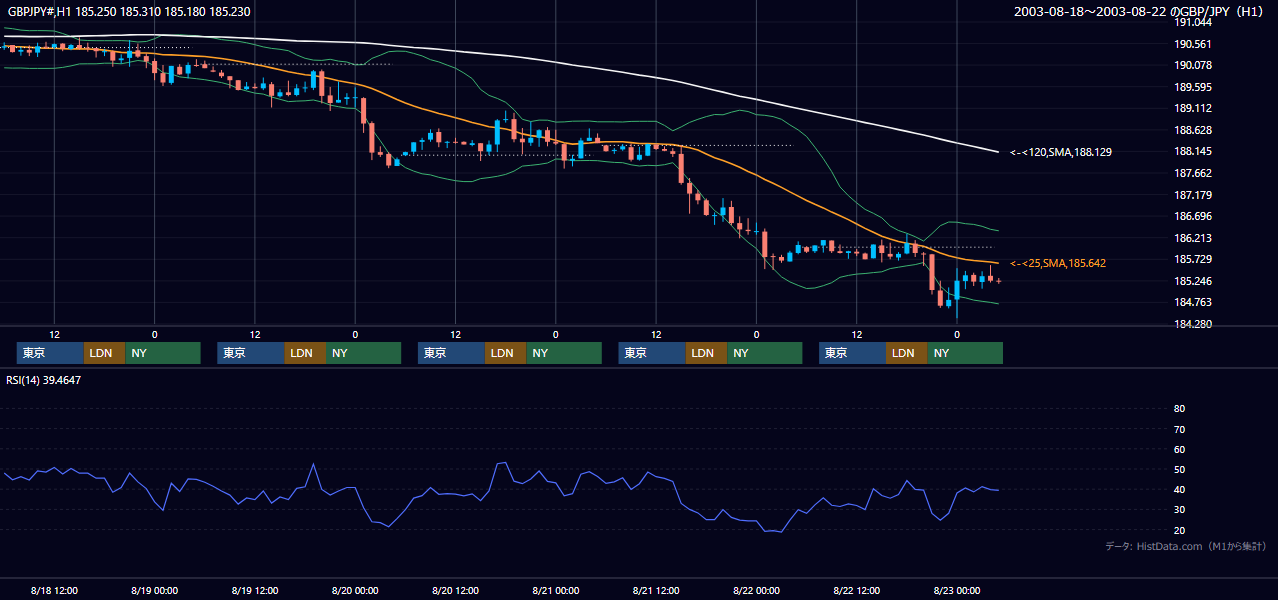The width and height of the screenshot is (1278, 600).
Task: Select the RSI axis level 50
Action: pos(1179,470)
